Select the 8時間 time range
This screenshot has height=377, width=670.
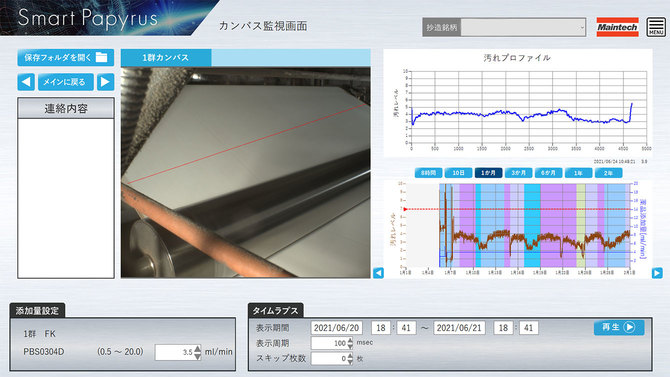(428, 173)
